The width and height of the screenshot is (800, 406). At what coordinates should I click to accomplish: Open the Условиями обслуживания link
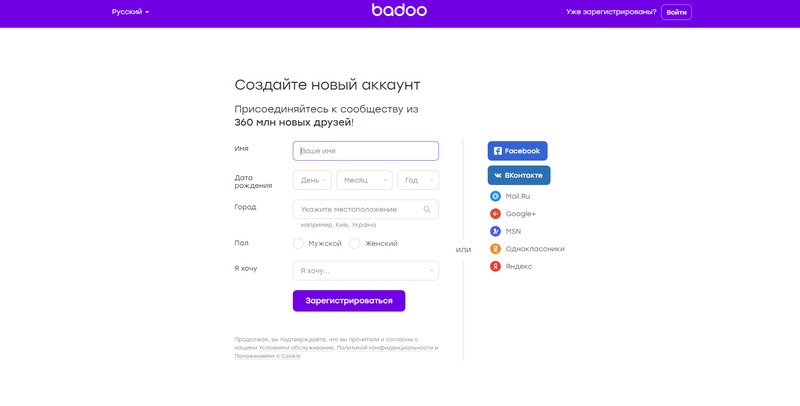296,348
